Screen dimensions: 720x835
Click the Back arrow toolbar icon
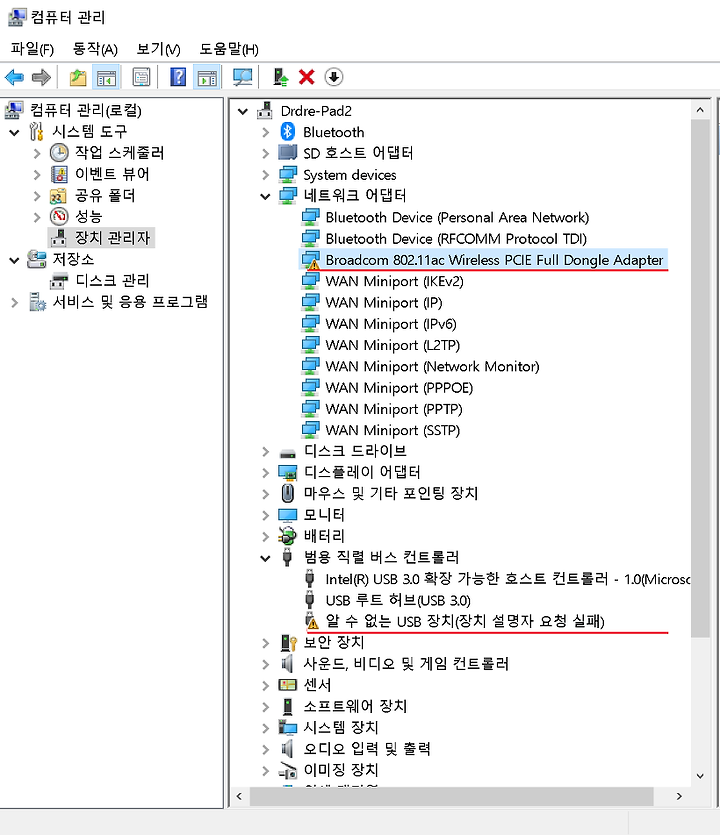(14, 78)
